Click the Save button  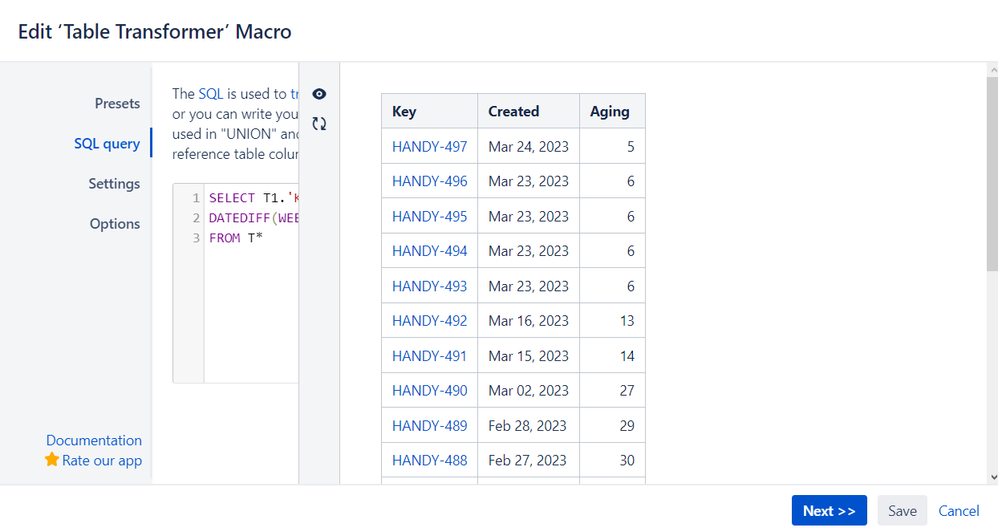pos(902,510)
